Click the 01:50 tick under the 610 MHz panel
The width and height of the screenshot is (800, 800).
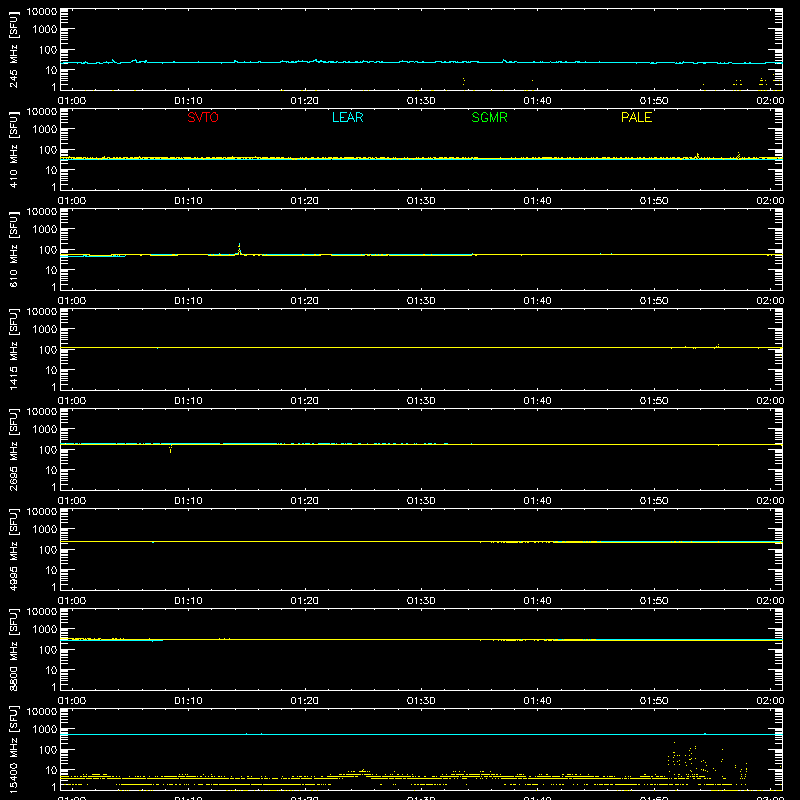point(654,301)
